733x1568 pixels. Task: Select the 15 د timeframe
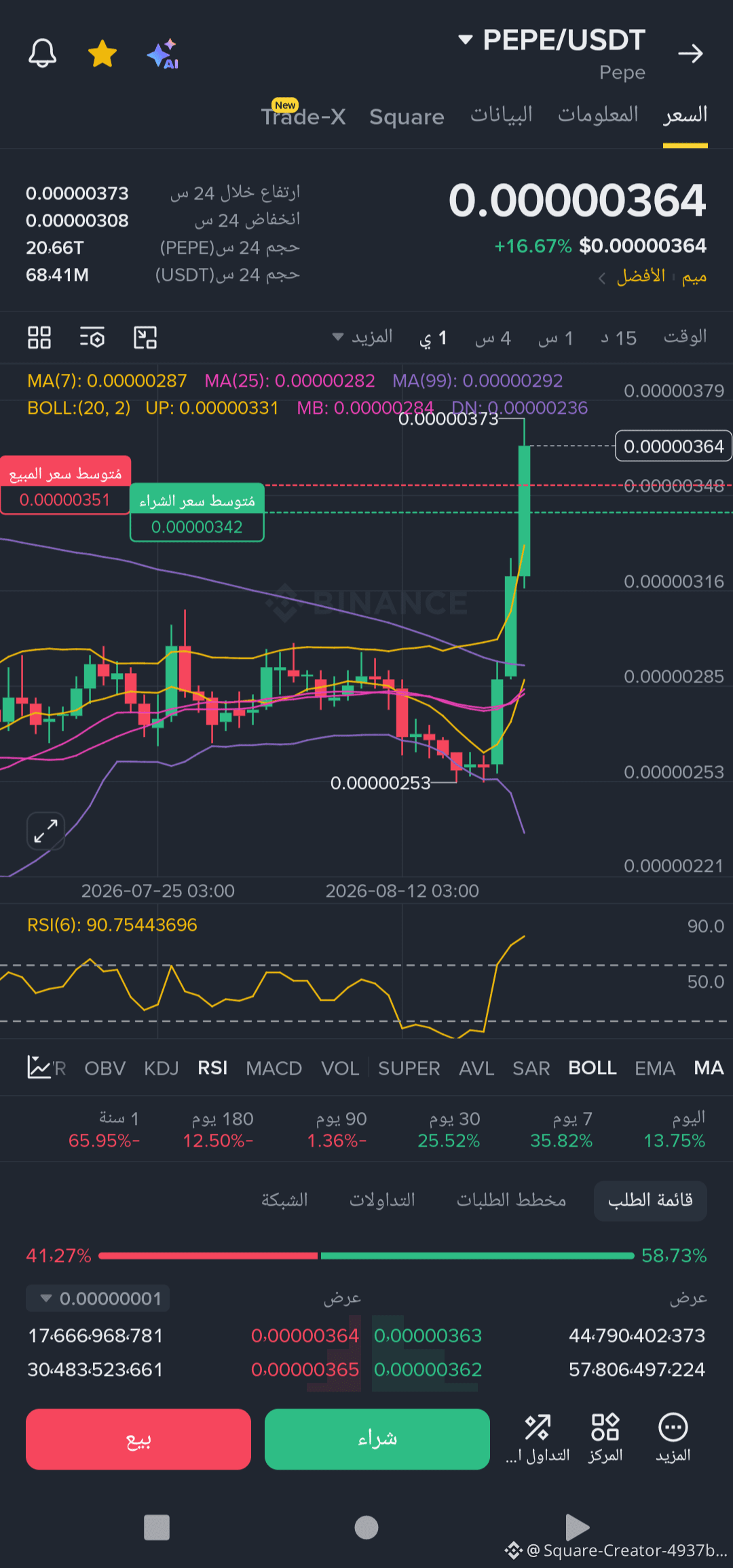coord(618,338)
